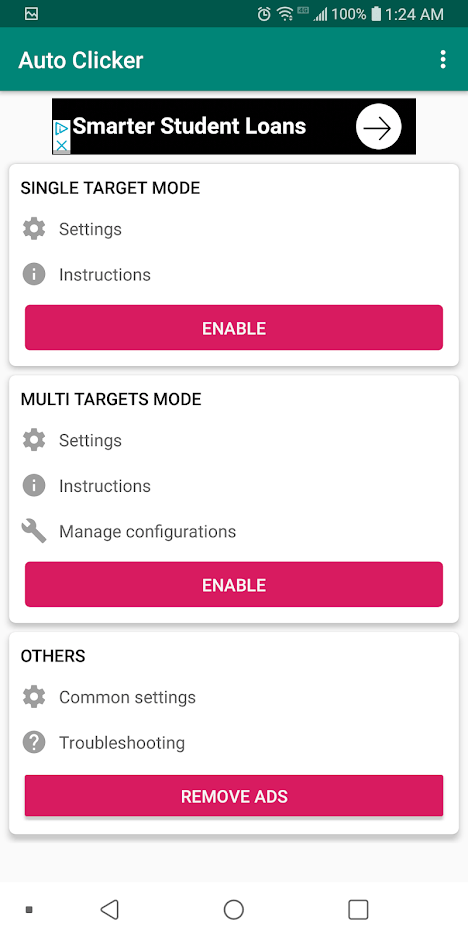Tap the arrow button on the Student Loans ad

click(x=378, y=127)
